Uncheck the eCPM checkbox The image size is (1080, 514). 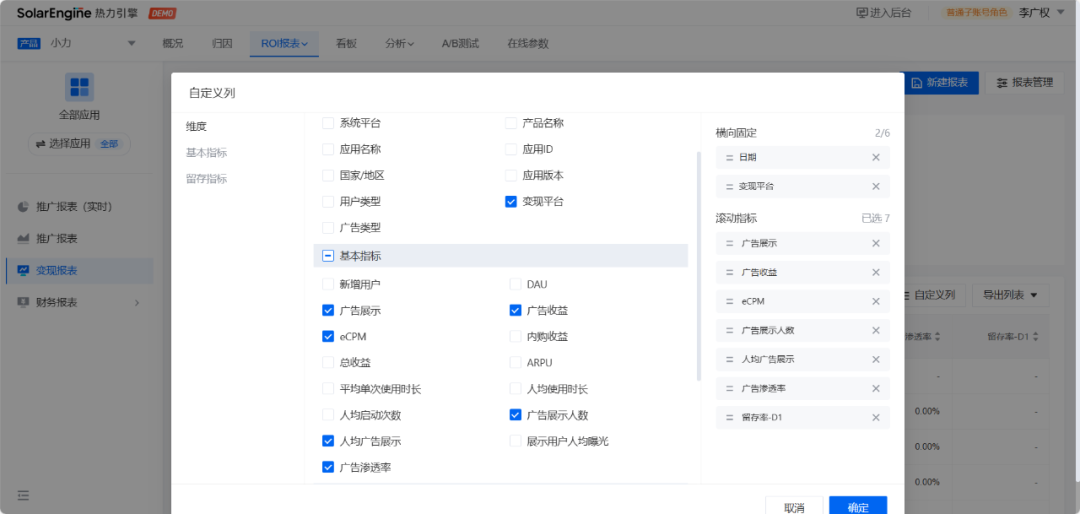coord(328,337)
